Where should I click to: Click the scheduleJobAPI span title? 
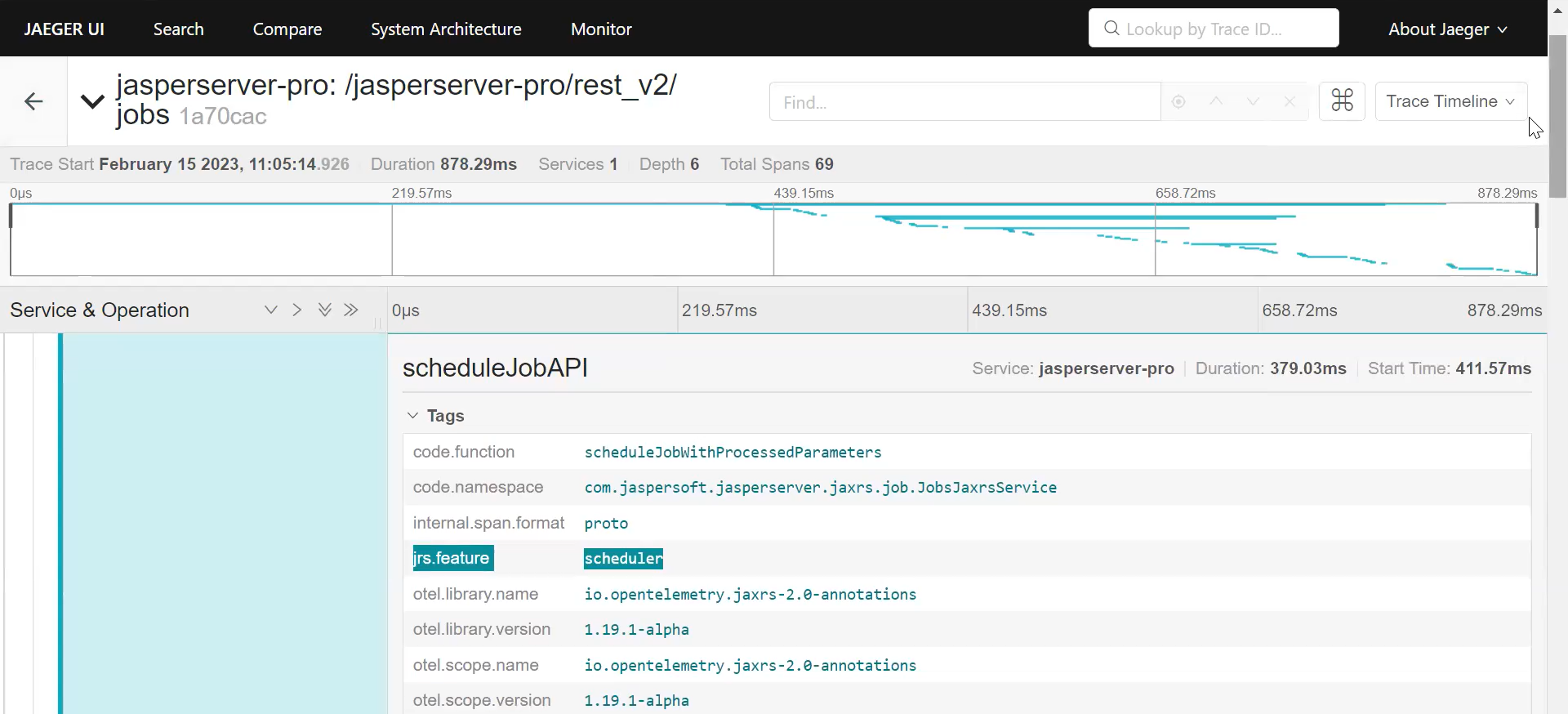[x=495, y=368]
